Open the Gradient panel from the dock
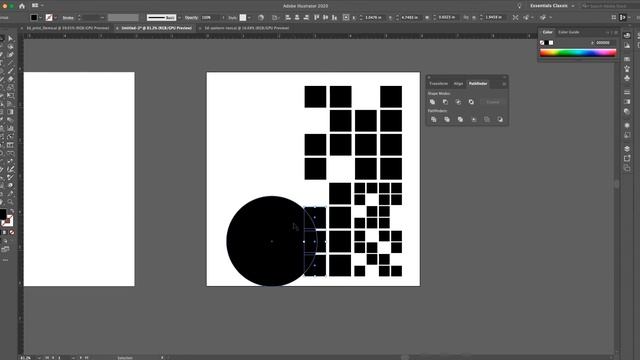Image resolution: width=640 pixels, height=360 pixels. coord(627,102)
